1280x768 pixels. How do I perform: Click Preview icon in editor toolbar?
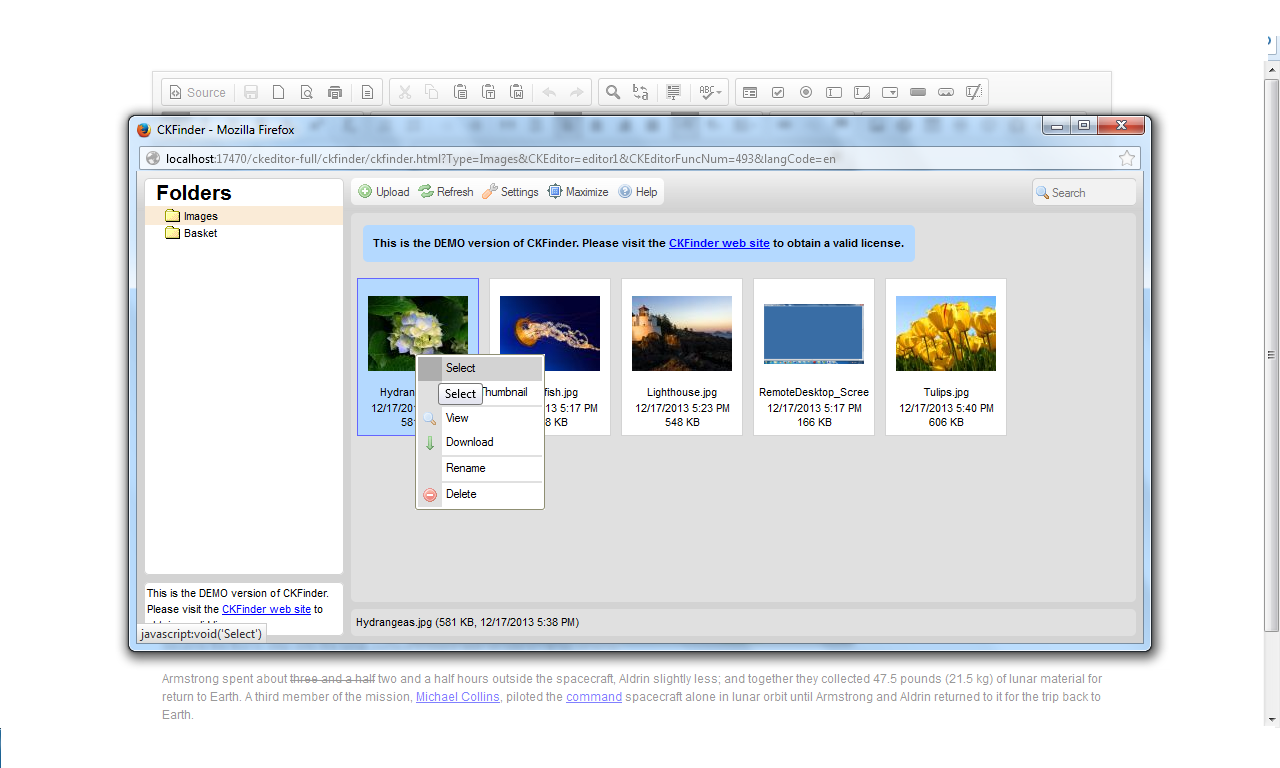pos(307,92)
